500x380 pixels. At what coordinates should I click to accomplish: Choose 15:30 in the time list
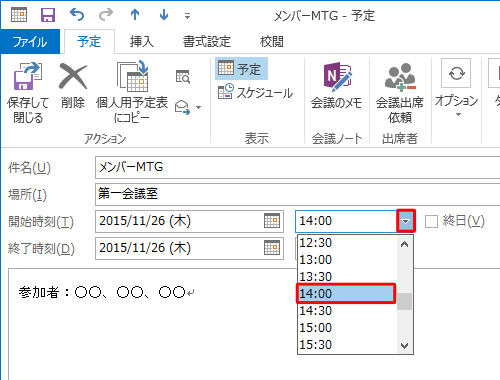[x=347, y=345]
